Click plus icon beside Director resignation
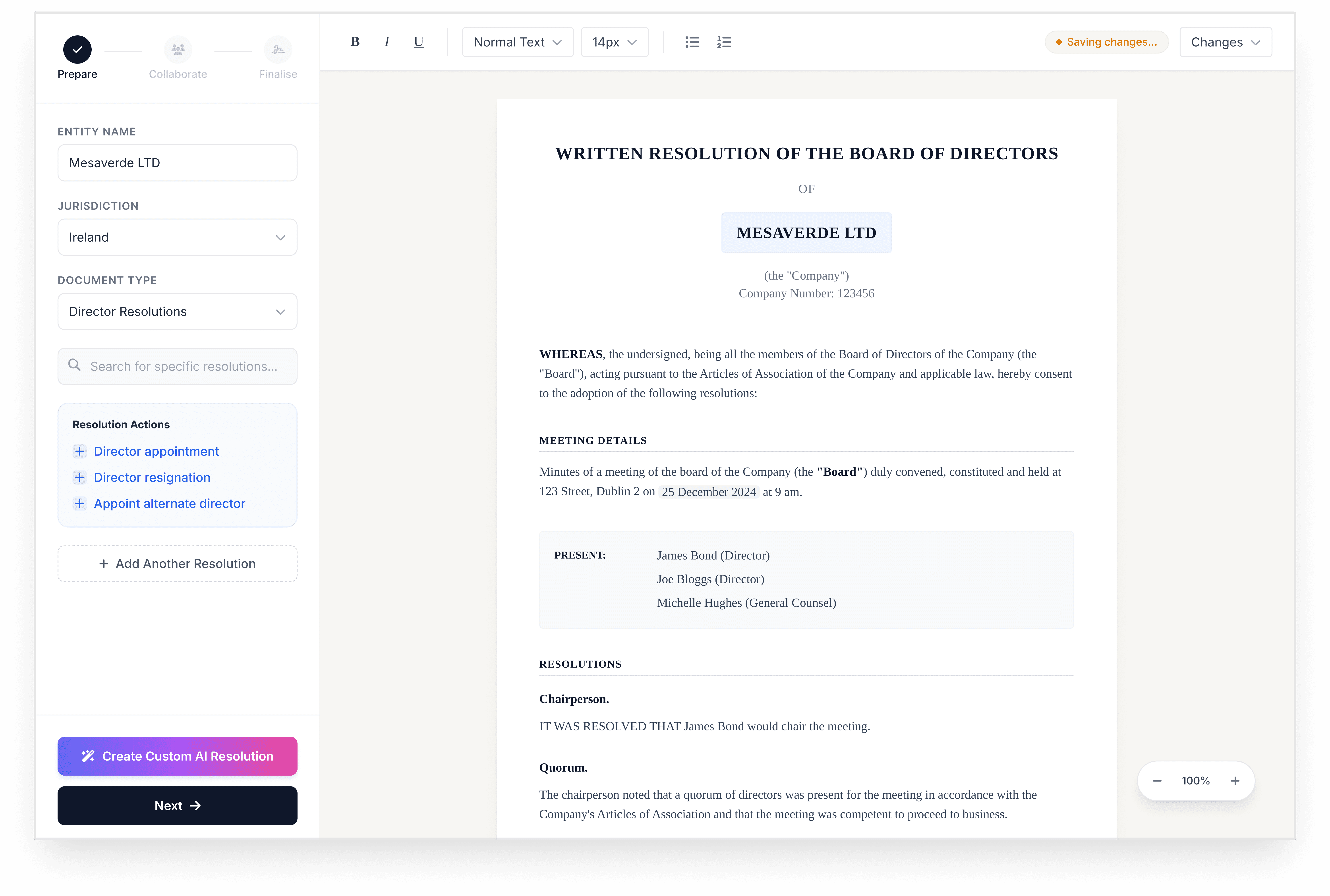The width and height of the screenshot is (1330, 896). (x=79, y=477)
